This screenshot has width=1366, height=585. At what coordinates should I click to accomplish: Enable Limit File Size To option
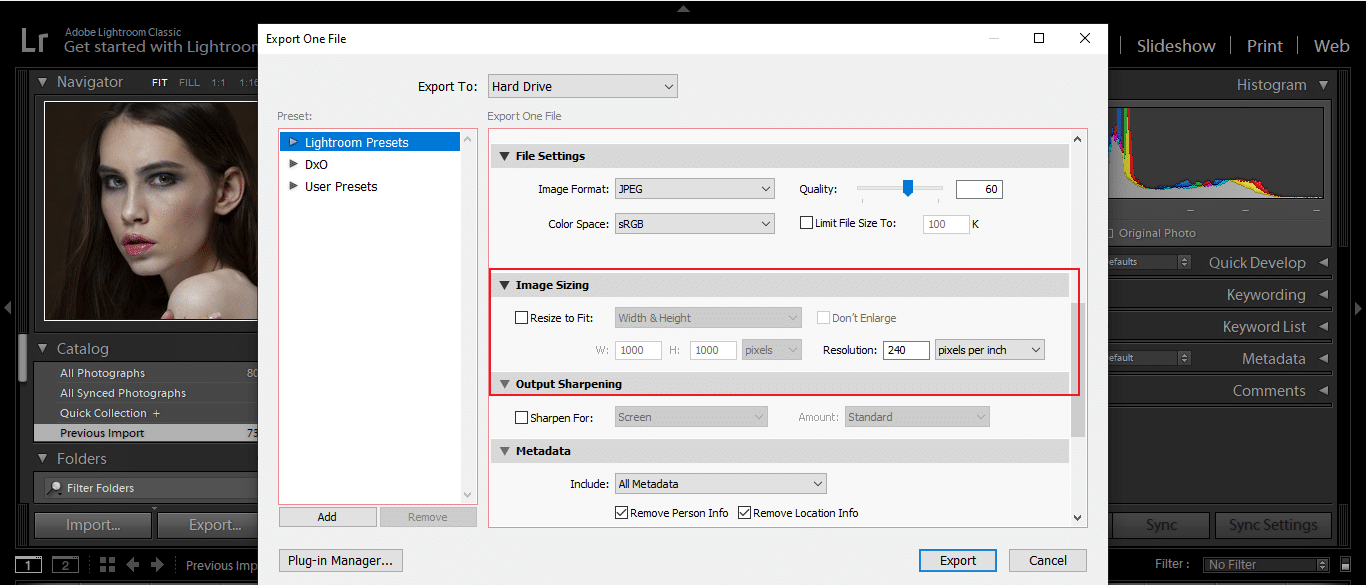point(806,222)
